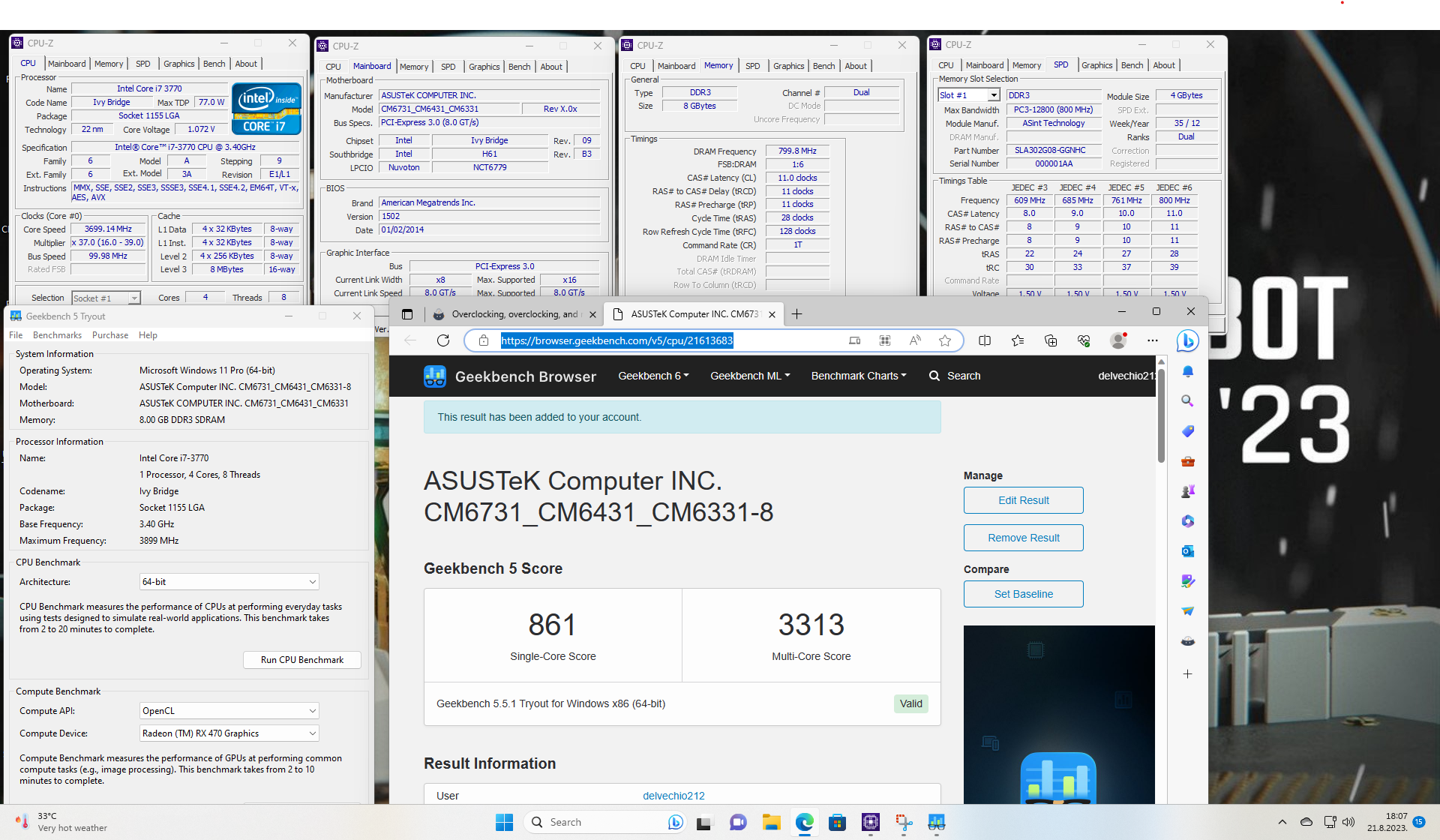This screenshot has width=1440, height=840.
Task: Open Microsoft 365 in Edge sidebar
Action: [x=1187, y=521]
